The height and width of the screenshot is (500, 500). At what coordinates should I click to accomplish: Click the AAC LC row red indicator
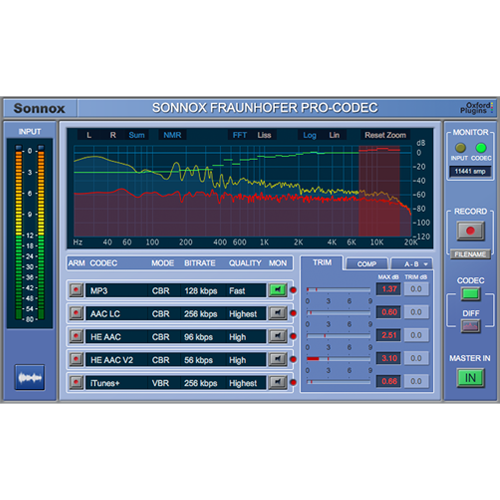coord(293,313)
